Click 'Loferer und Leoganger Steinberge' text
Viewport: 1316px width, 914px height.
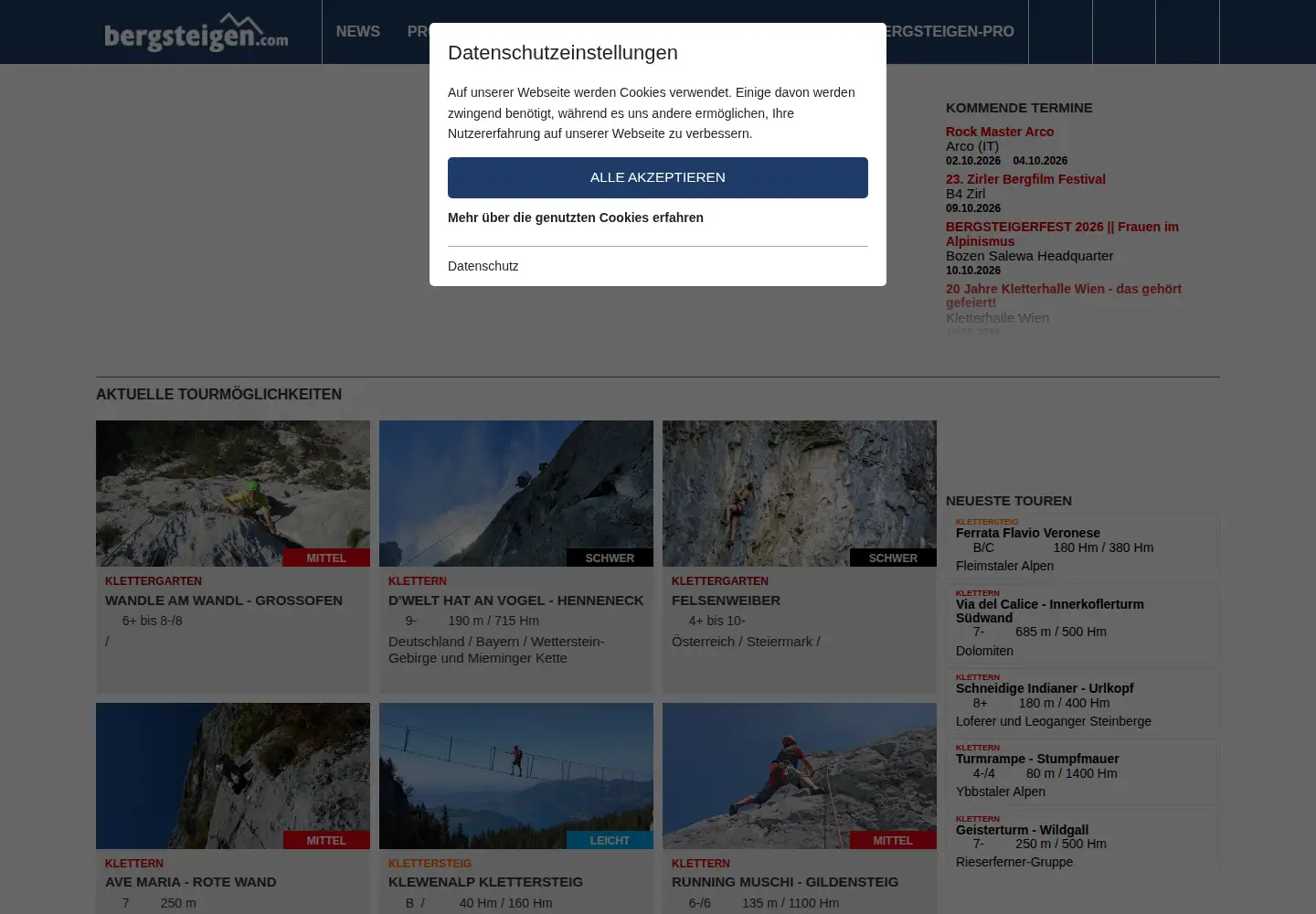[1054, 721]
